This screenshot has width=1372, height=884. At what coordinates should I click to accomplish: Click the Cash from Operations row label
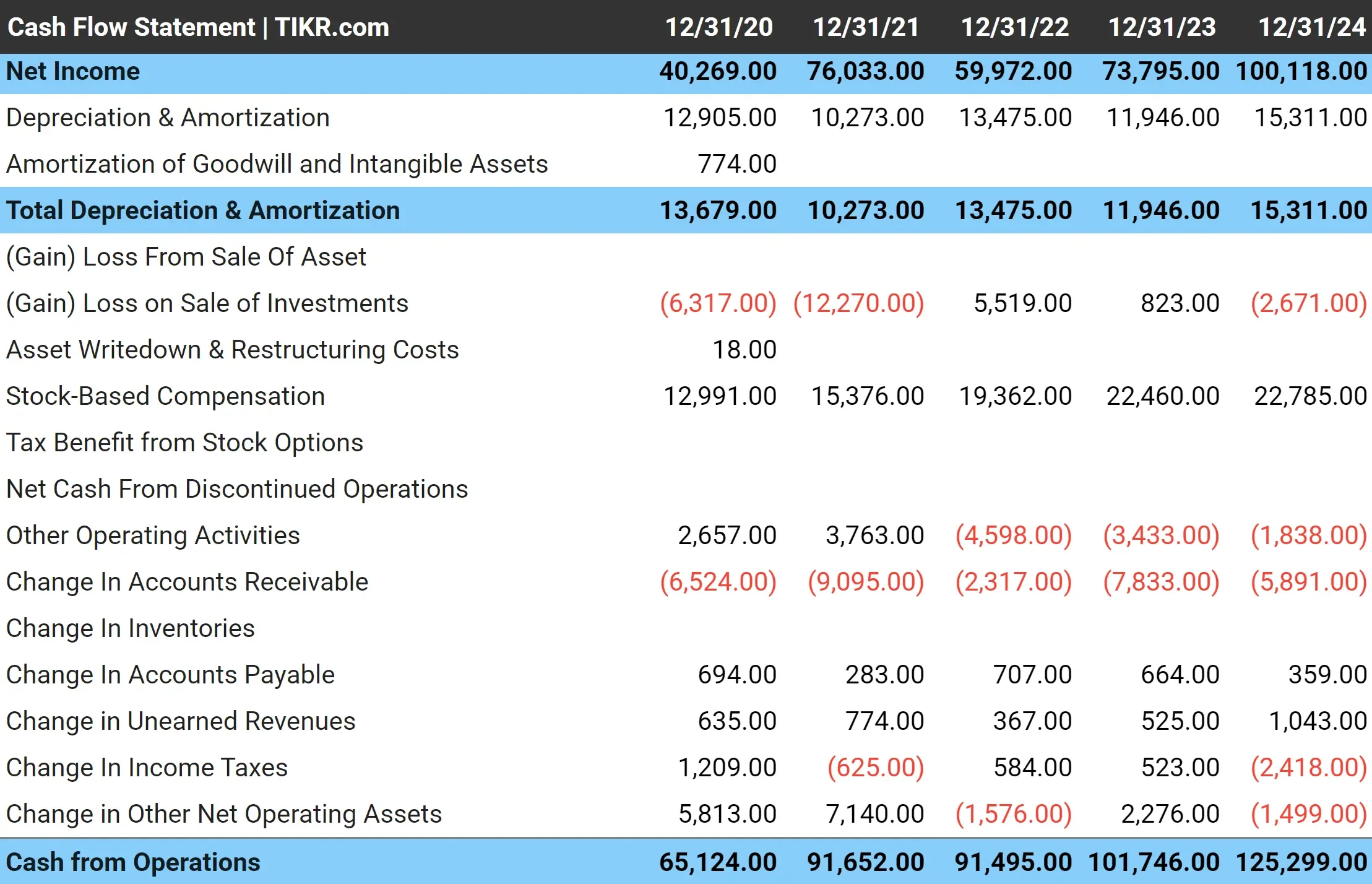(133, 862)
